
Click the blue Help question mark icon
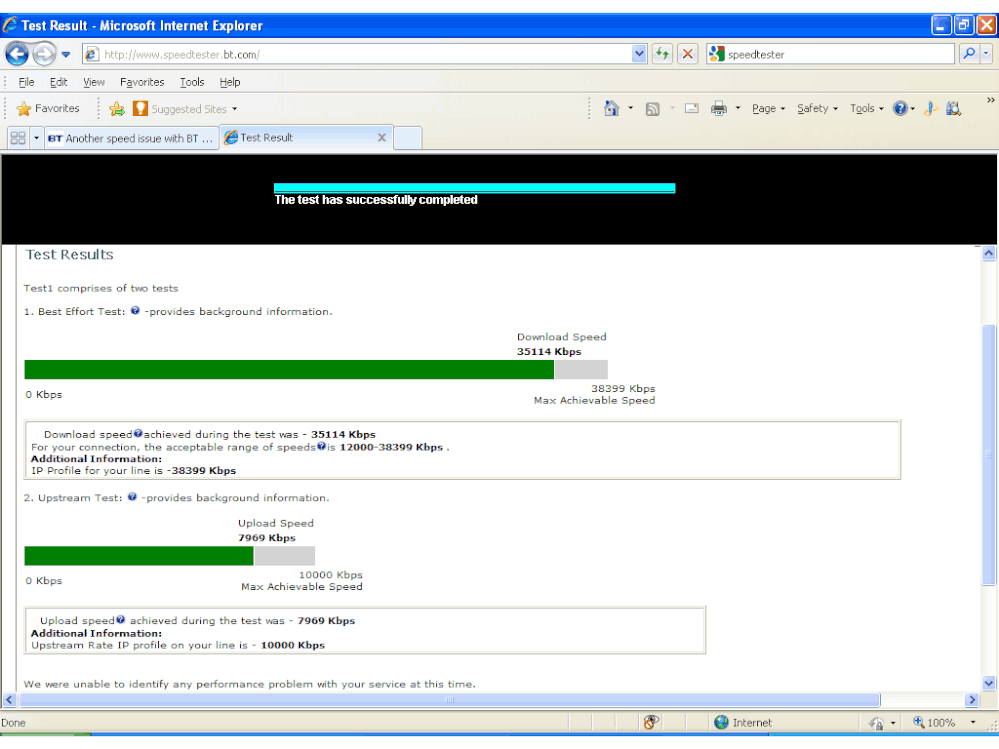click(x=900, y=108)
